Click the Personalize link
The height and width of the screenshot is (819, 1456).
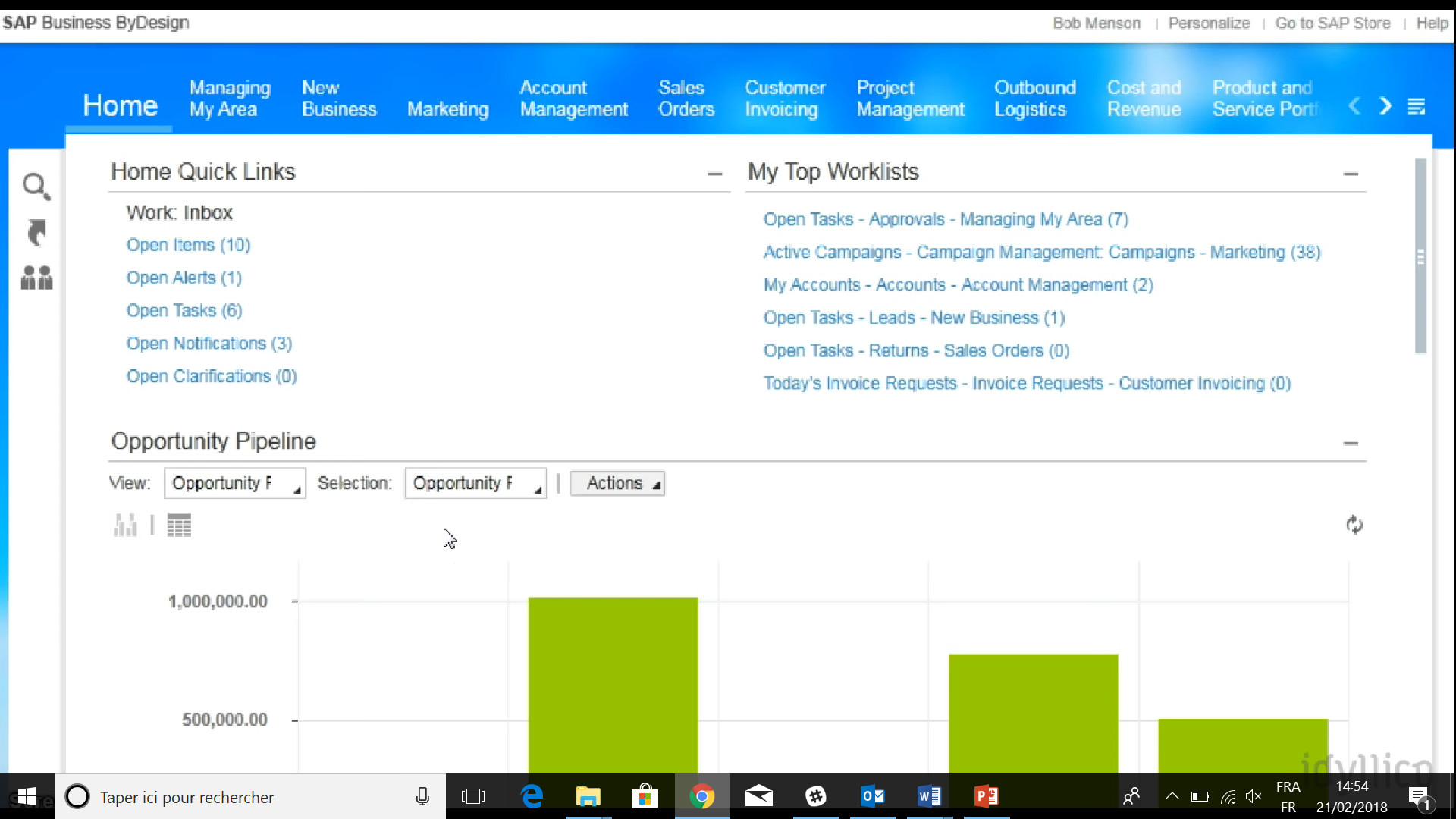(x=1209, y=24)
